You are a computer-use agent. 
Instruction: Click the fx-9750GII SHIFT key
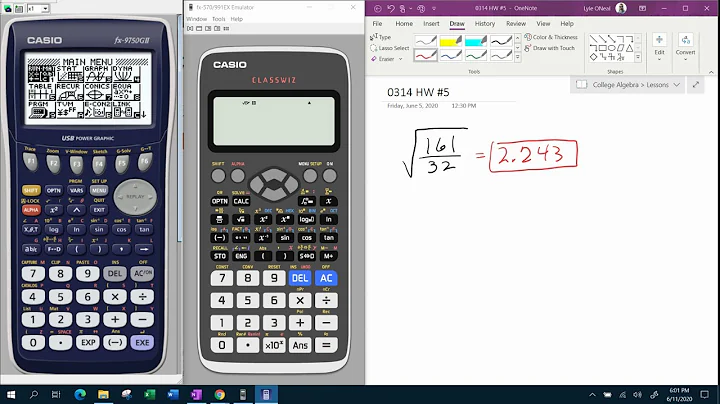tap(31, 190)
